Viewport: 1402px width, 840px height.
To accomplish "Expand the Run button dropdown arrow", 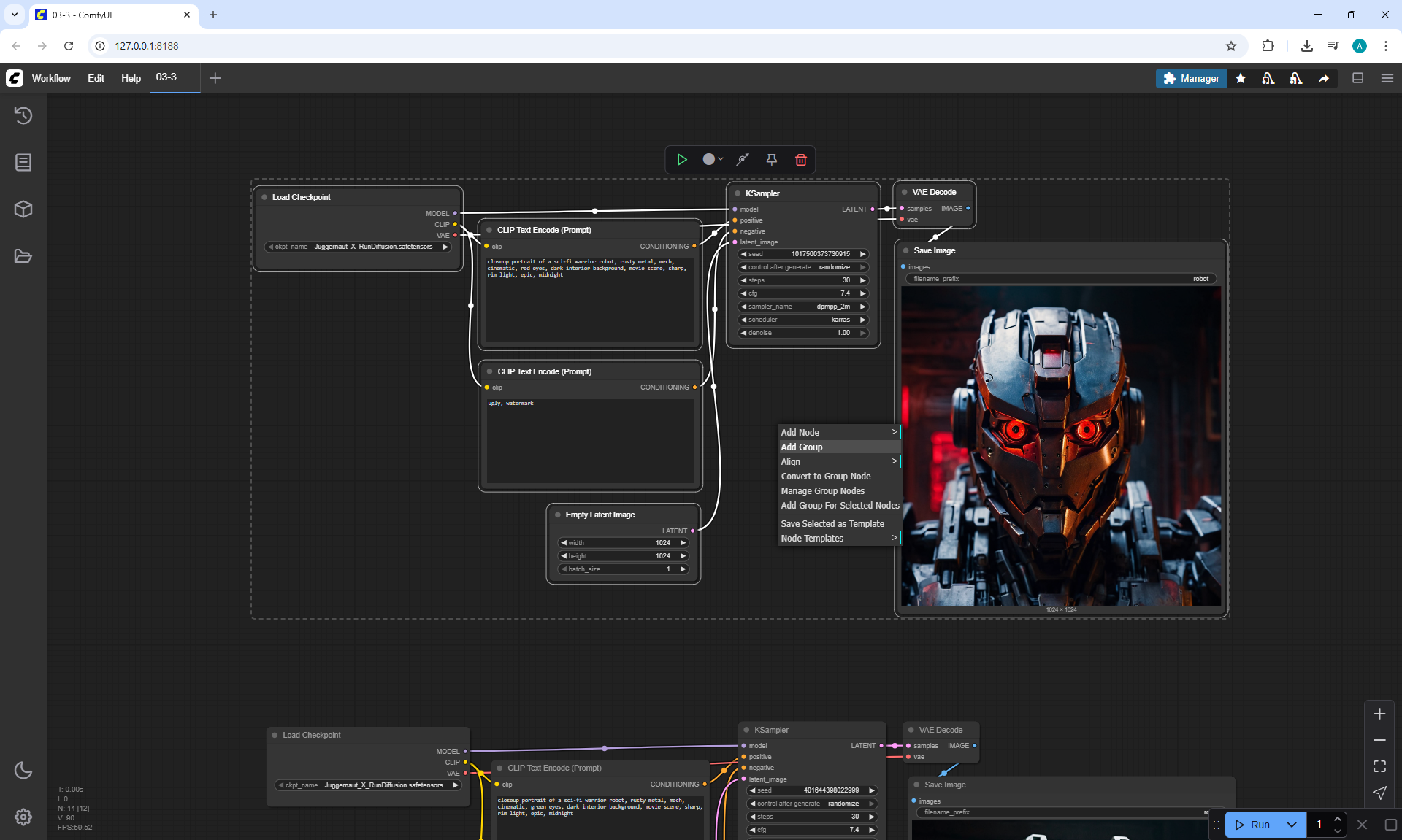I will 1291,825.
